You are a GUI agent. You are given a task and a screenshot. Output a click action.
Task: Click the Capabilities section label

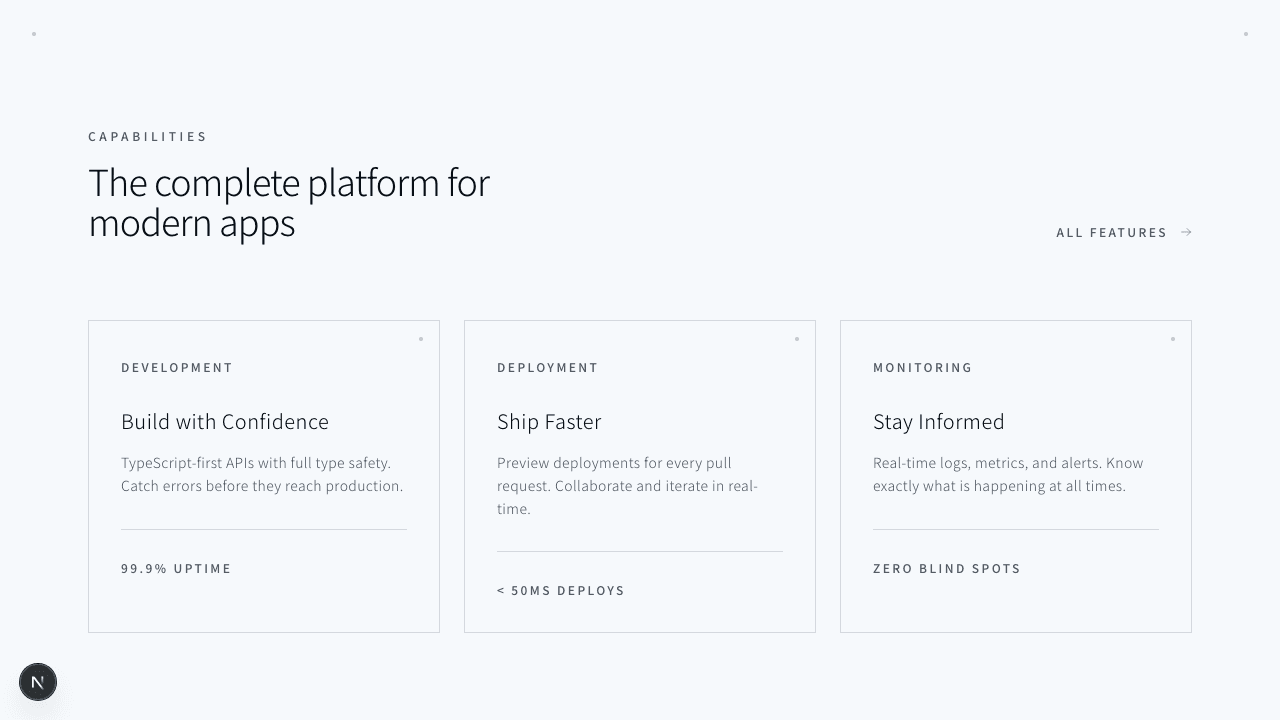click(x=148, y=137)
